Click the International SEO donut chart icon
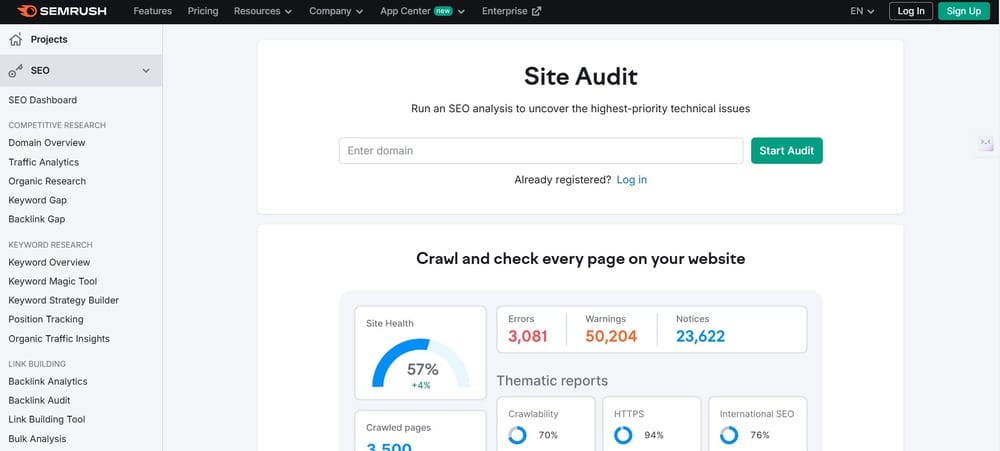This screenshot has width=1000, height=451. 729,435
